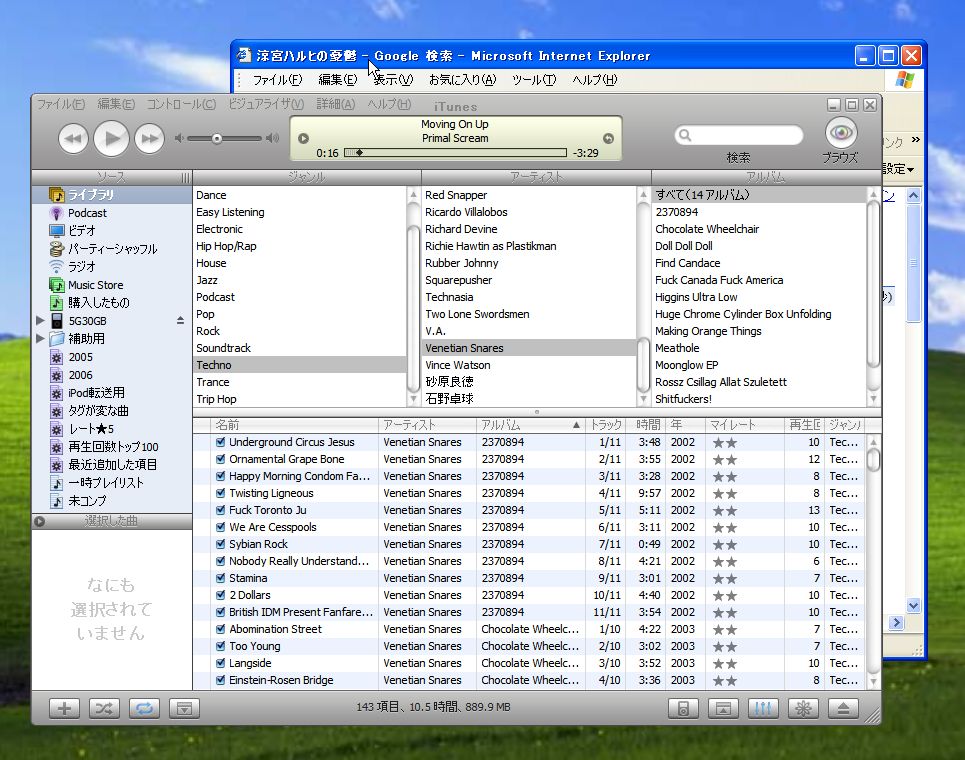Open the 2006 smart playlist
965x760 pixels.
pyautogui.click(x=112, y=375)
